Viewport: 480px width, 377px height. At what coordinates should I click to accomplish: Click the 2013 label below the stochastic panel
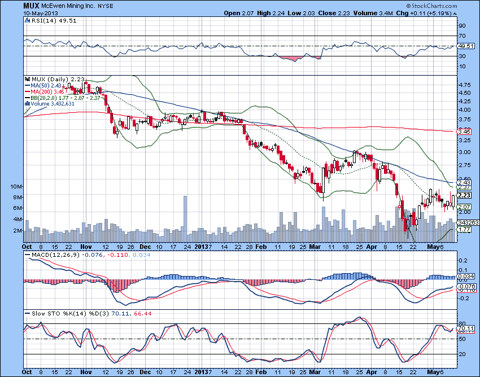201,372
